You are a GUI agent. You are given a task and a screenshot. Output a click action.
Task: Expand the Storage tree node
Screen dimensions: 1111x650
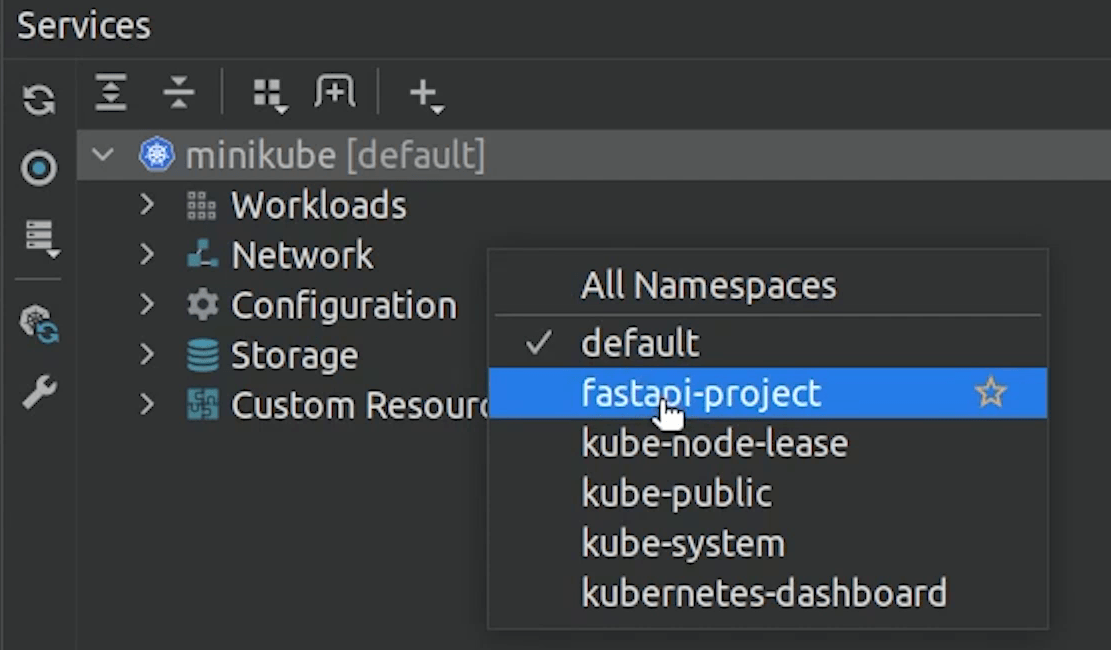(x=147, y=354)
